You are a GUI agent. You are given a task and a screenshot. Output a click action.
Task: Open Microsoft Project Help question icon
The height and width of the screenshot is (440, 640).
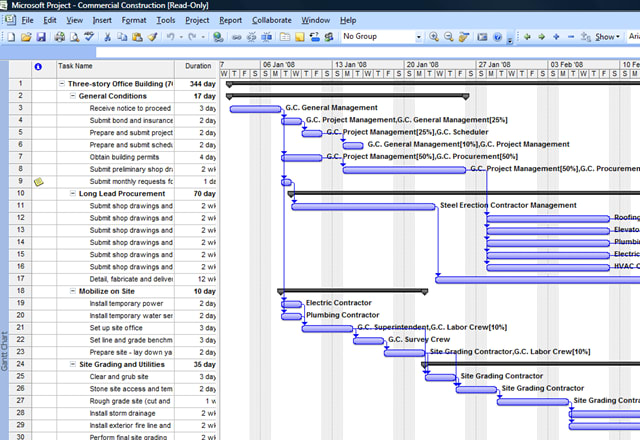[497, 37]
